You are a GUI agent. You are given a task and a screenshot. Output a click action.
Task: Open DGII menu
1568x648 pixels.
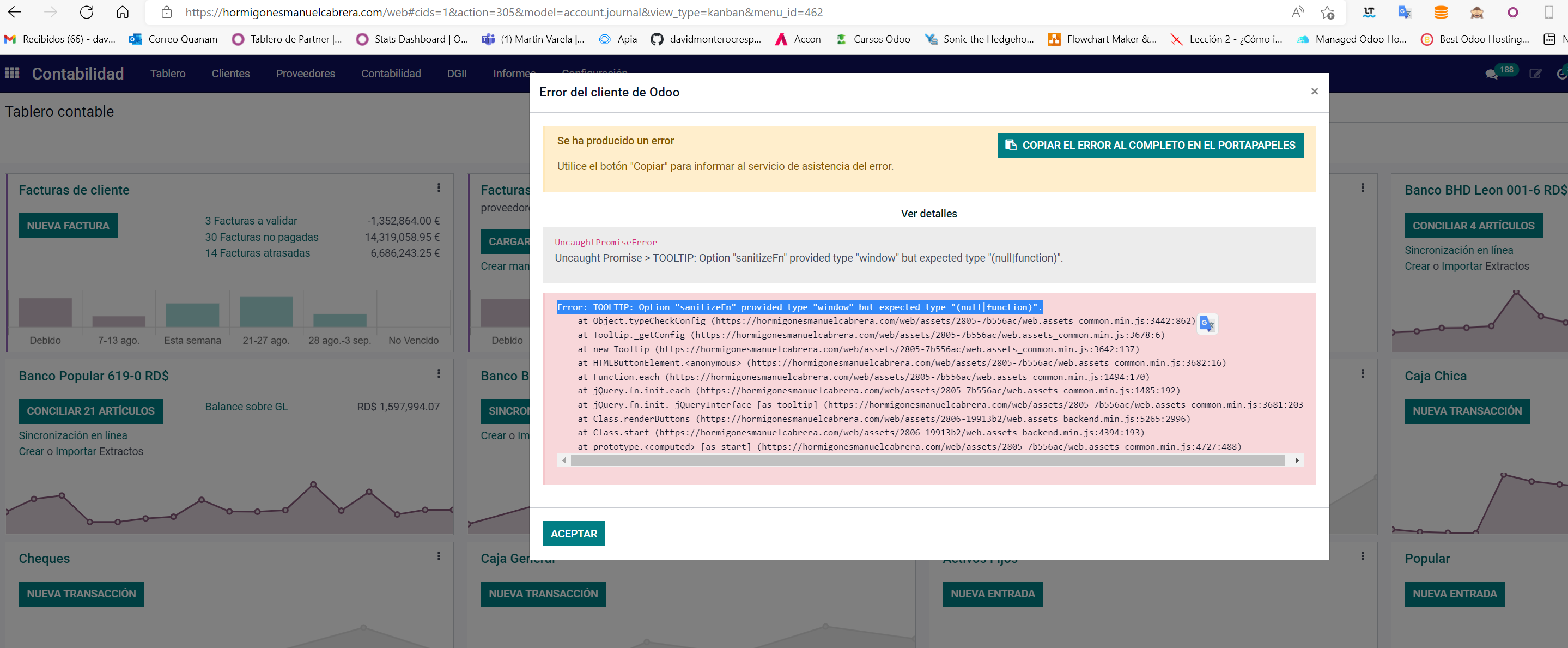[x=457, y=74]
